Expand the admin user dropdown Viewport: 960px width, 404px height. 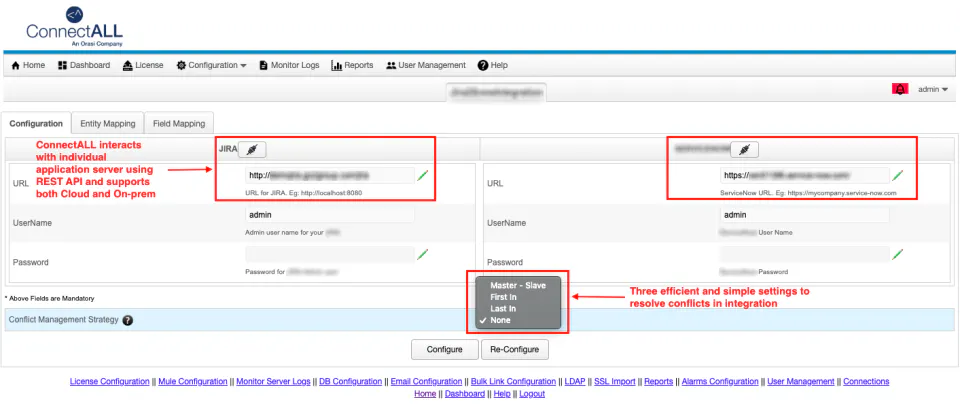(x=932, y=89)
